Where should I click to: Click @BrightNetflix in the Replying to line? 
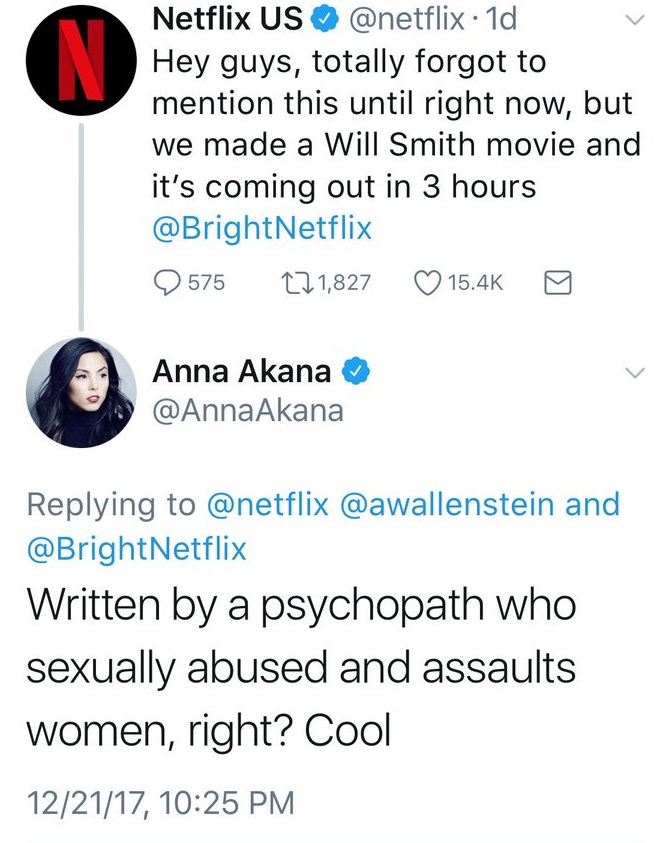point(136,549)
